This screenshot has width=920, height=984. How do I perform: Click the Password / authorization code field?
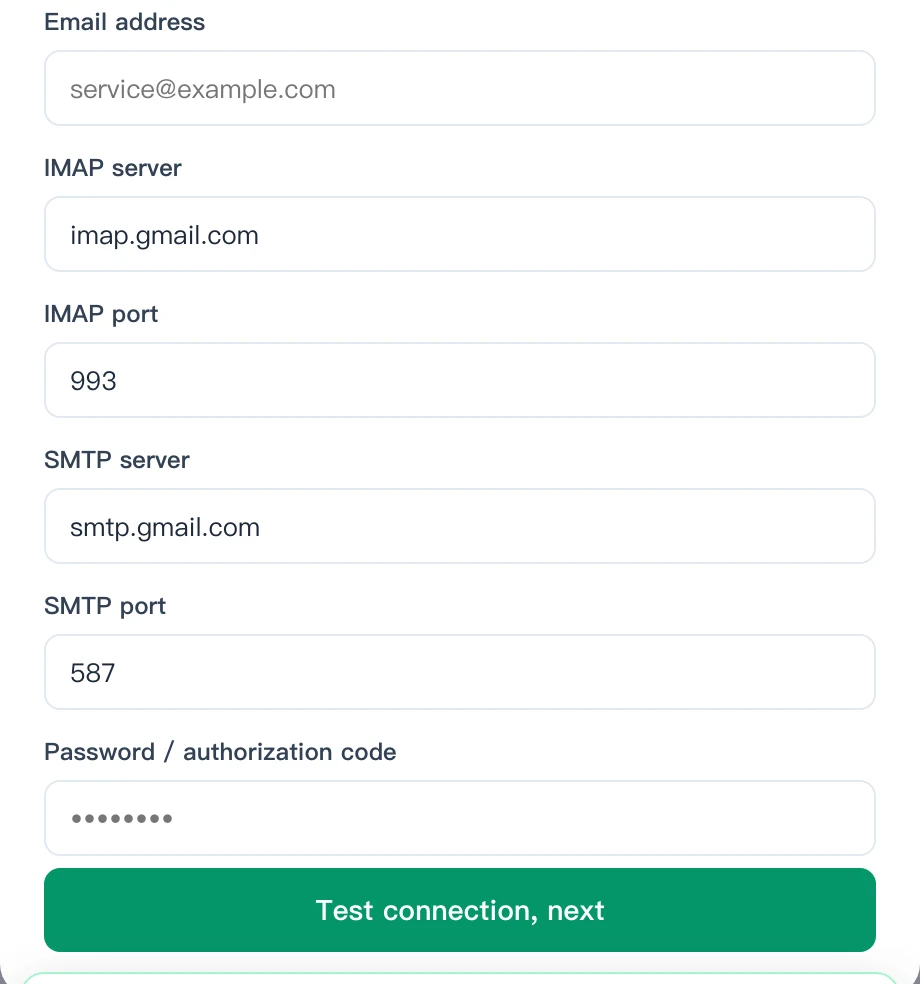click(x=459, y=818)
